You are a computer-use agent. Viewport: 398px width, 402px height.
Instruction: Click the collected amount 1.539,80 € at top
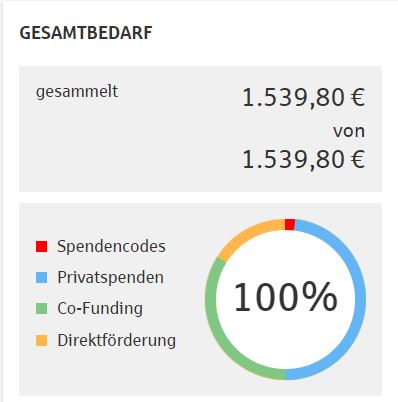[303, 98]
